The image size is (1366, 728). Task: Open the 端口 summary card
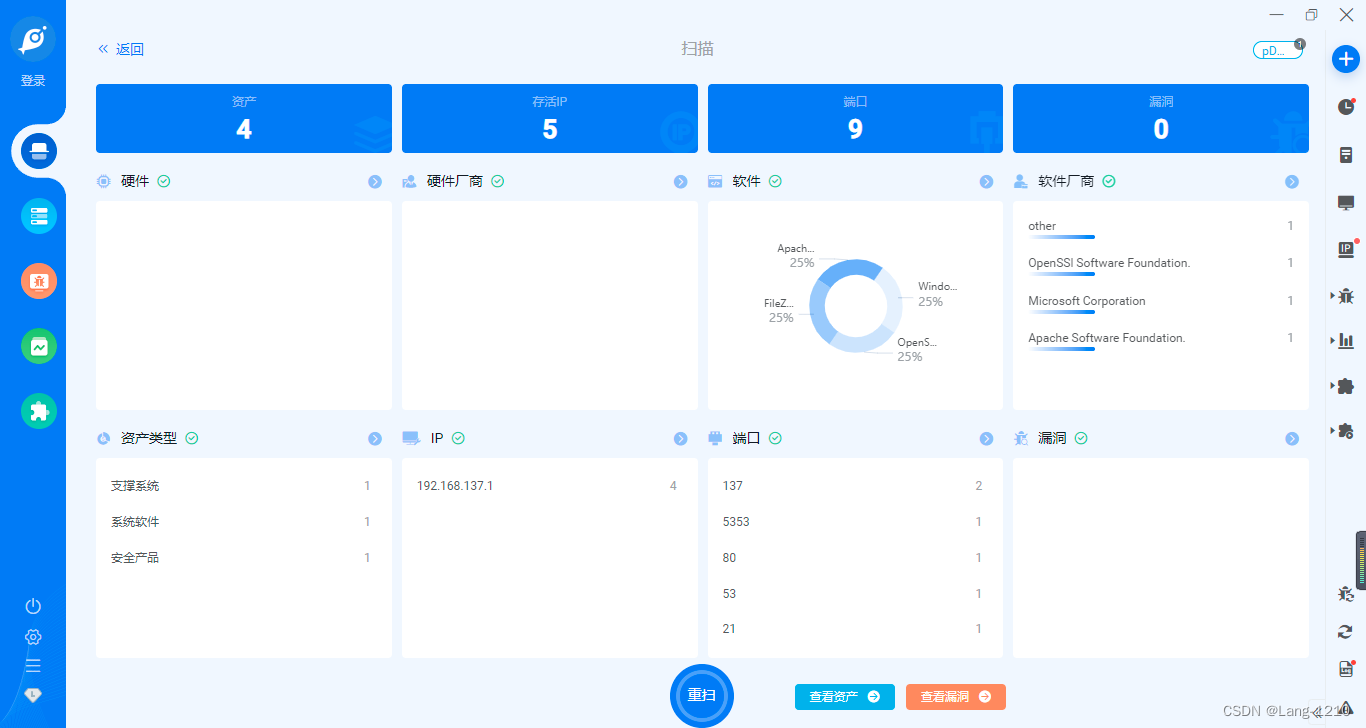(855, 118)
